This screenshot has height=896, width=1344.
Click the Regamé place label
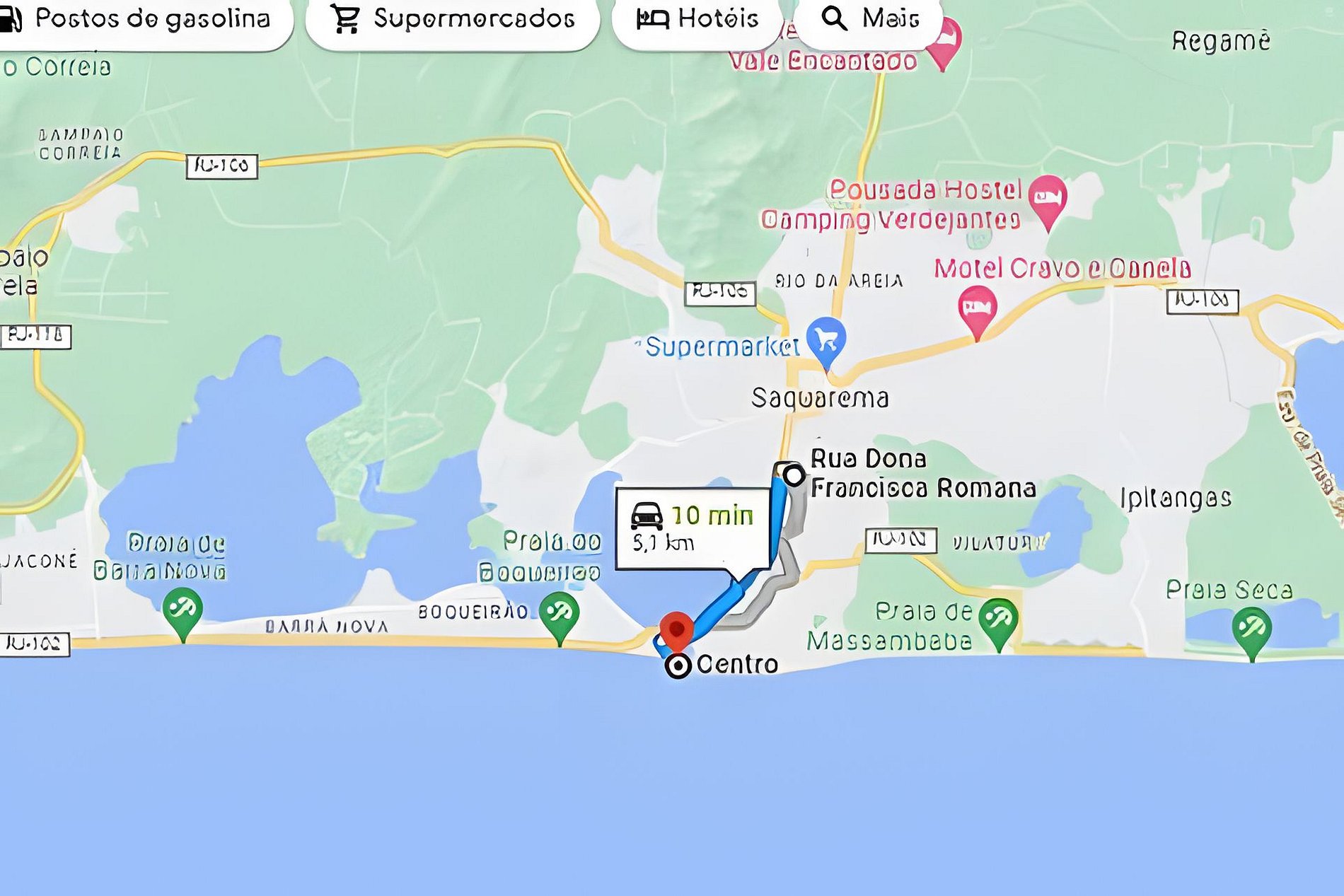coord(1220,41)
